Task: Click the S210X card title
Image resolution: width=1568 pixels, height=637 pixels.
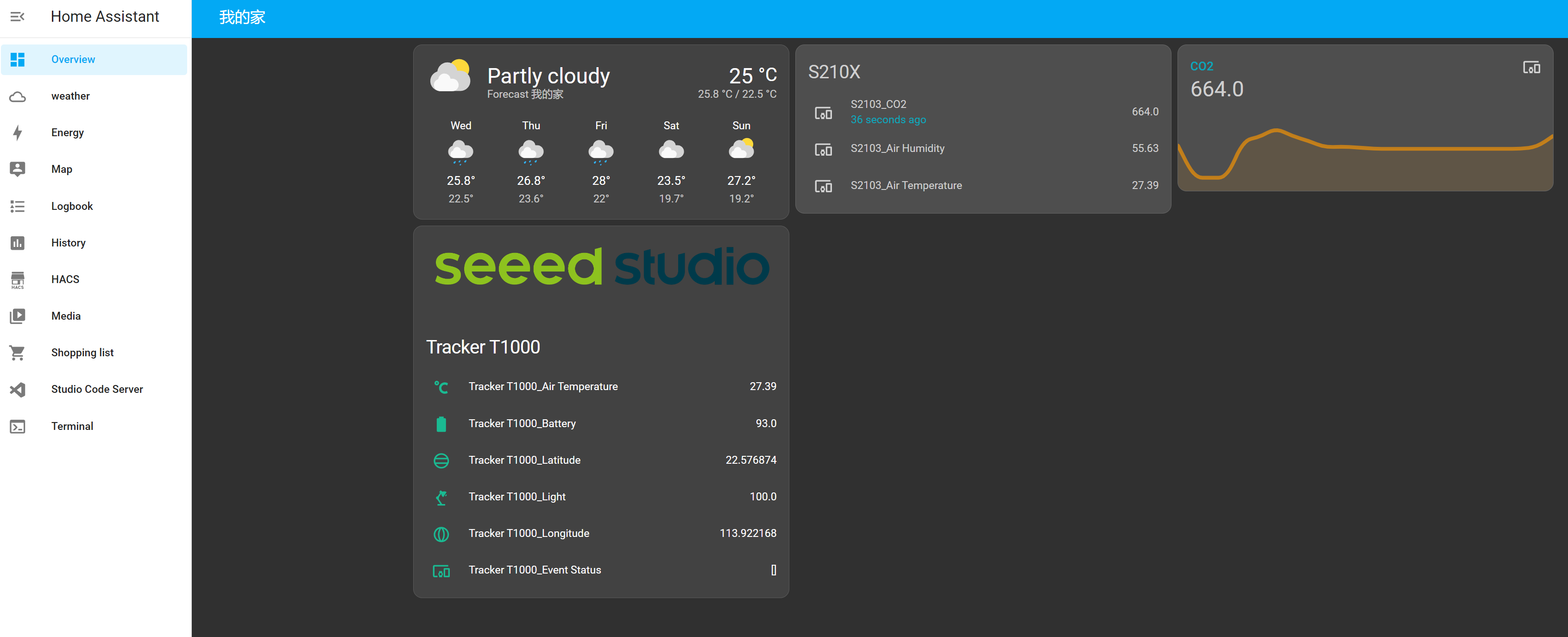Action: [x=834, y=72]
